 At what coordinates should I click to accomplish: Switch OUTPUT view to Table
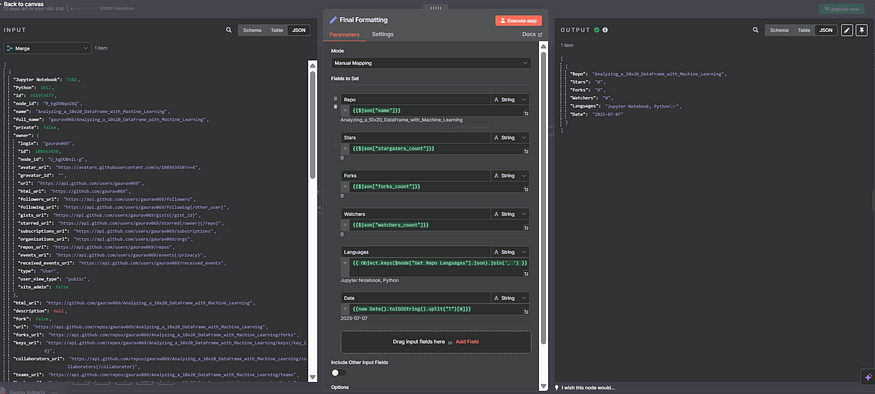point(804,30)
